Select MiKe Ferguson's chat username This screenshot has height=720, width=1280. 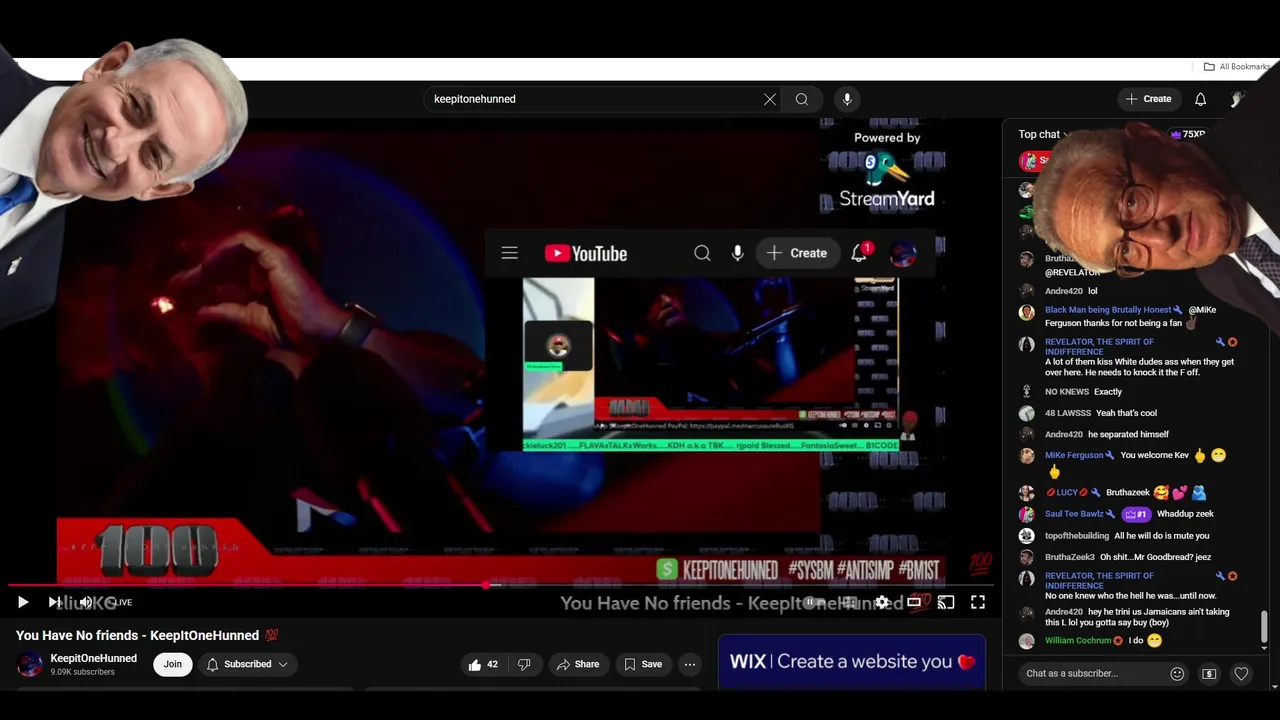coord(1074,455)
